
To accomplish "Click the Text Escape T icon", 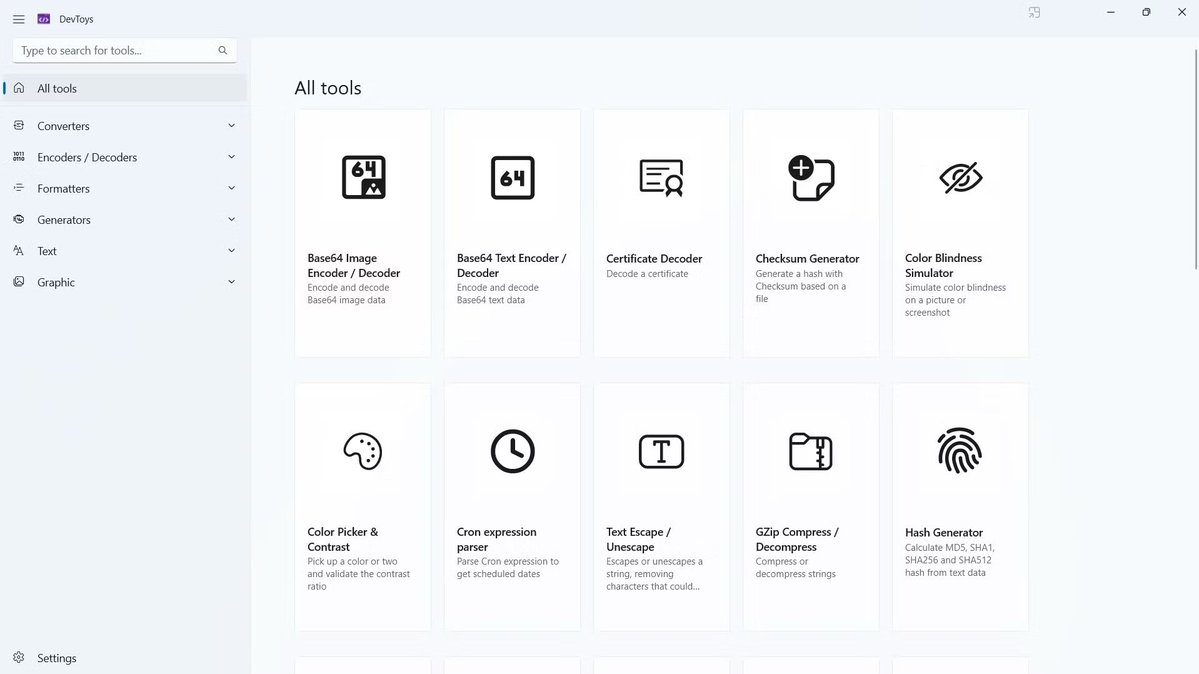I will pos(661,451).
